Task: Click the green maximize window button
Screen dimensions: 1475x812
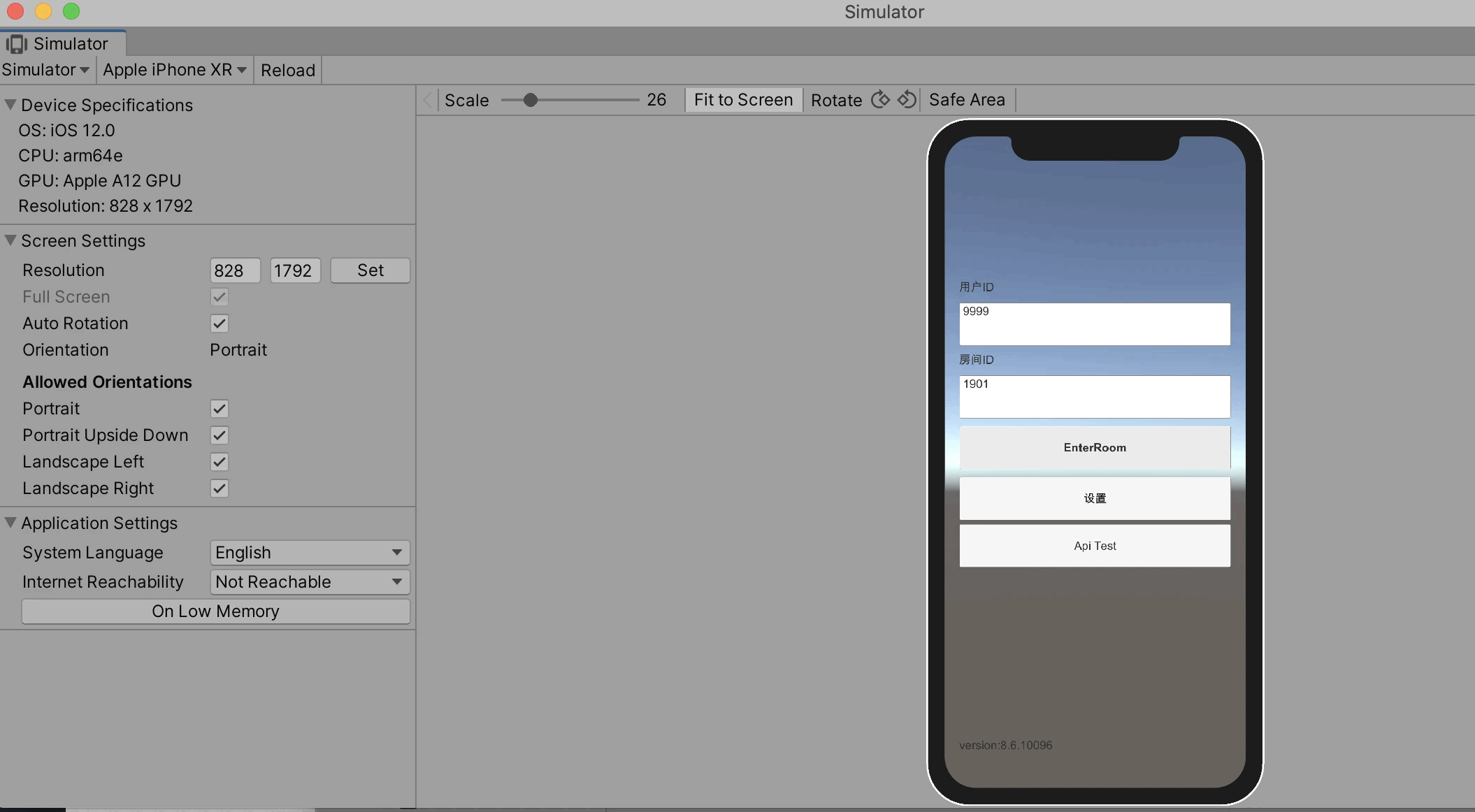Action: (71, 11)
